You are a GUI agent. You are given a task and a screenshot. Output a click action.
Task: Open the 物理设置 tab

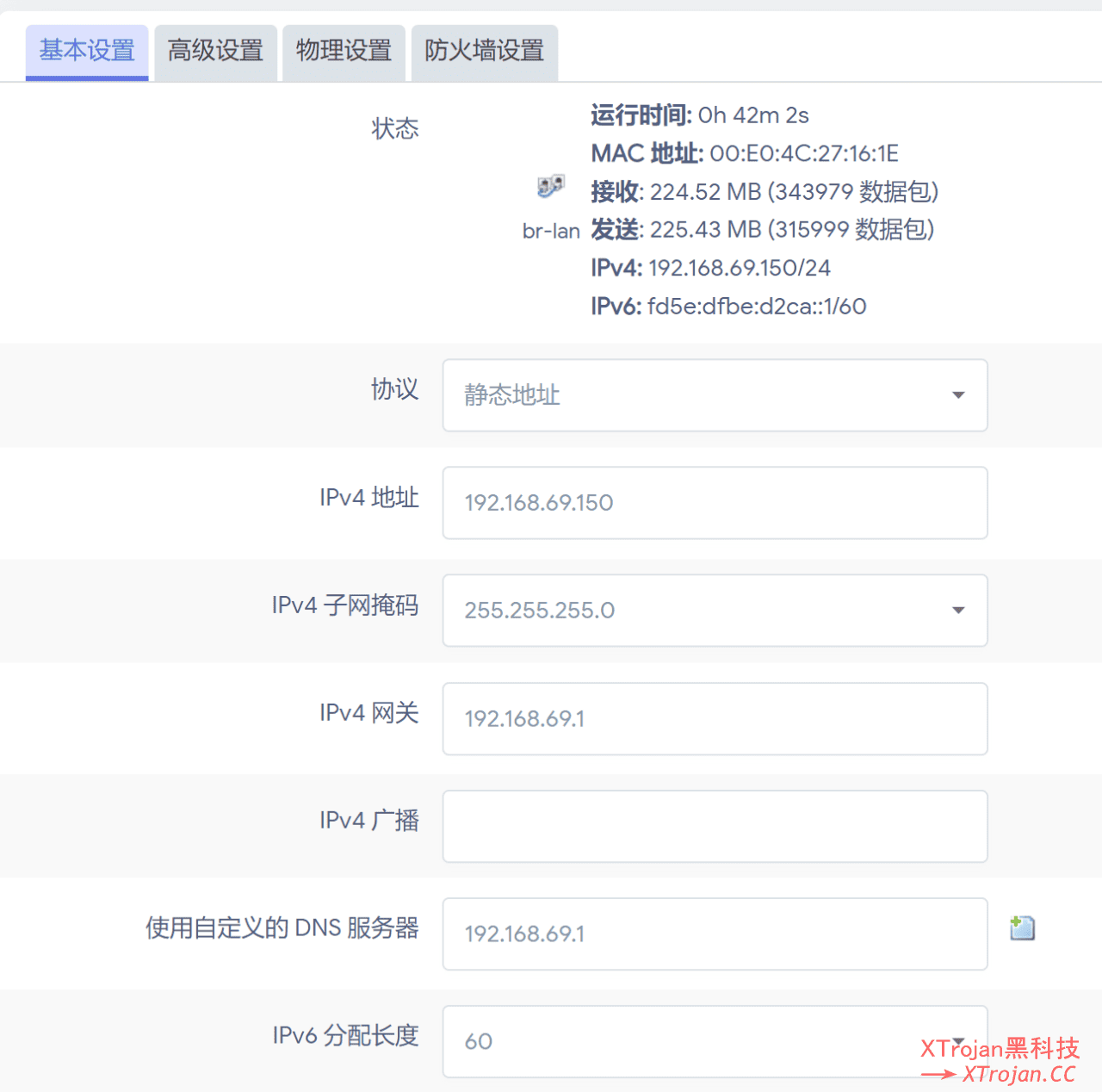pos(344,52)
